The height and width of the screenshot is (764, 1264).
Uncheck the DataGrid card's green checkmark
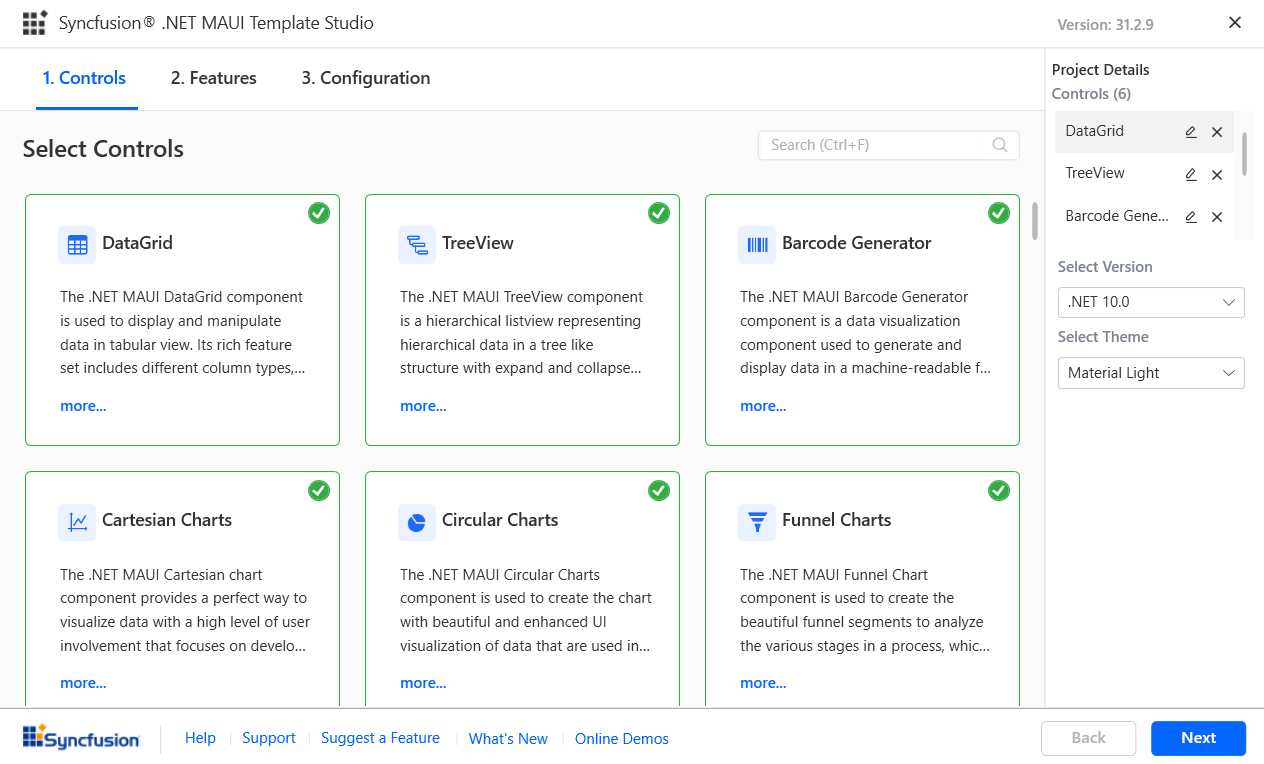pos(319,213)
